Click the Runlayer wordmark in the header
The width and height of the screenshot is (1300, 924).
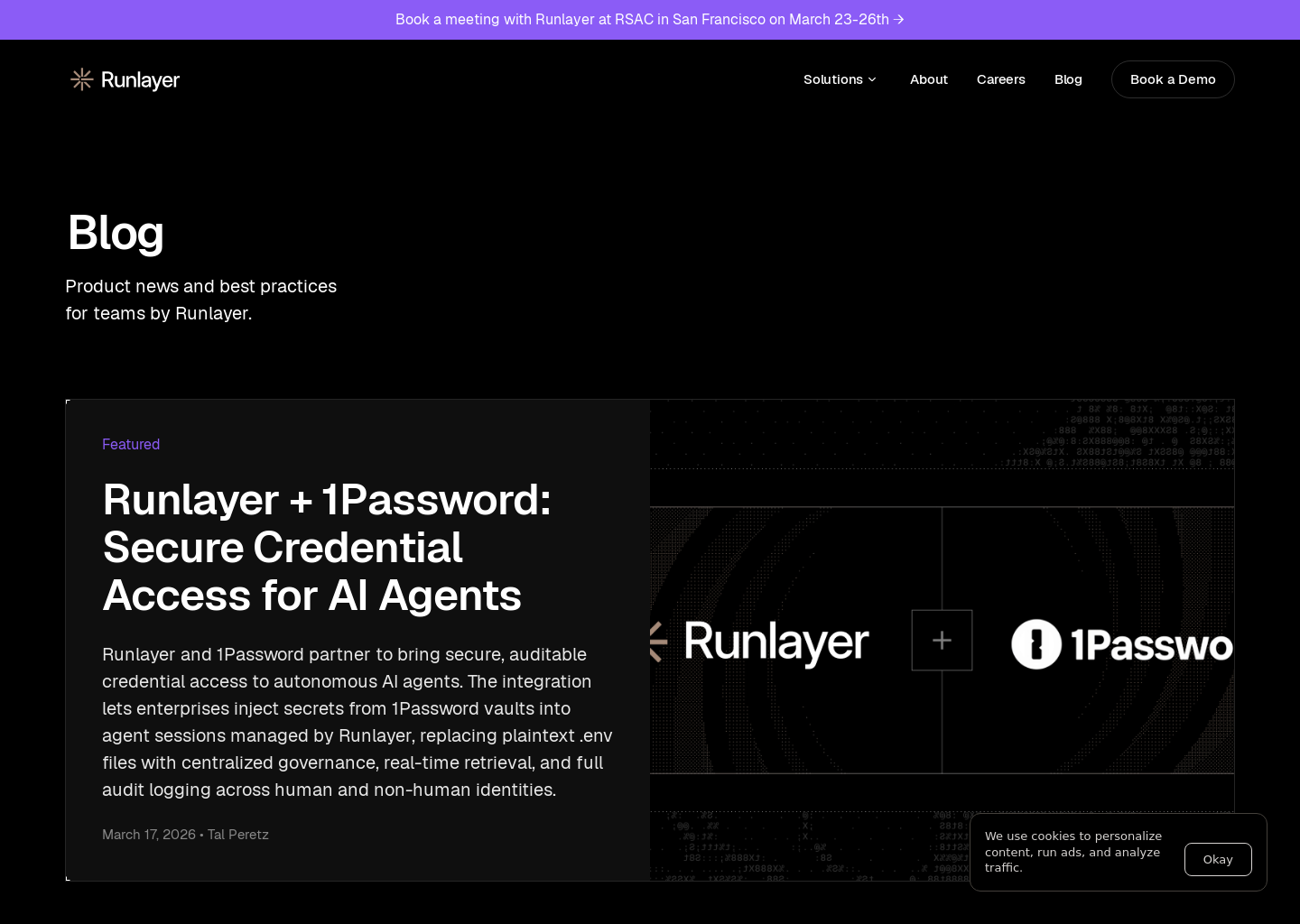coord(140,80)
